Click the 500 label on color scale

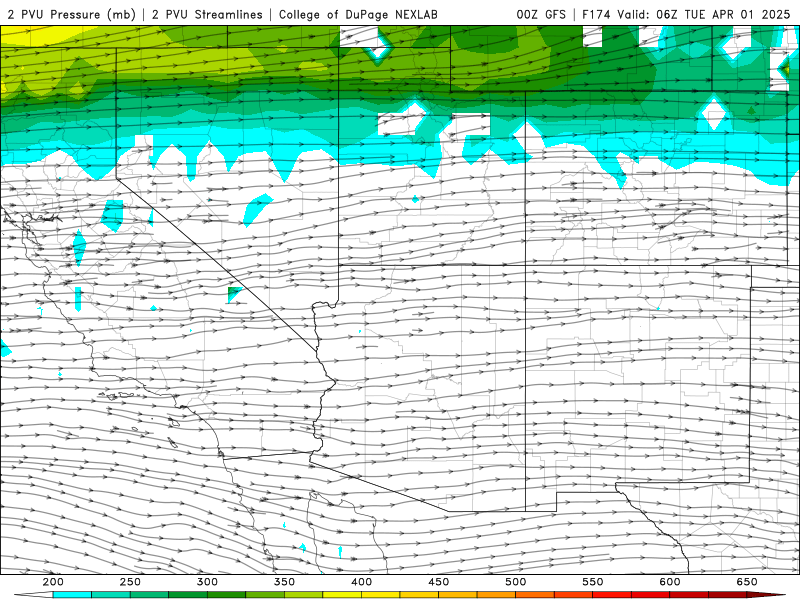516,582
